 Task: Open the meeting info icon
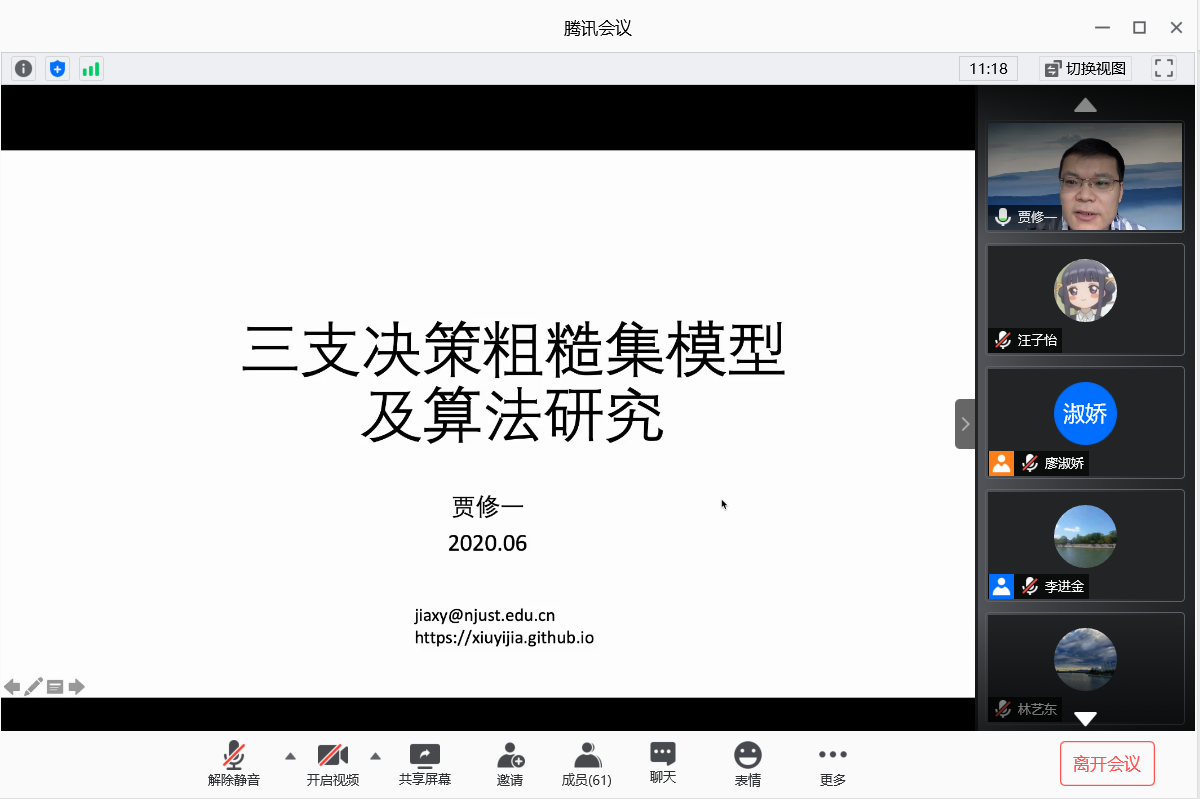(23, 69)
